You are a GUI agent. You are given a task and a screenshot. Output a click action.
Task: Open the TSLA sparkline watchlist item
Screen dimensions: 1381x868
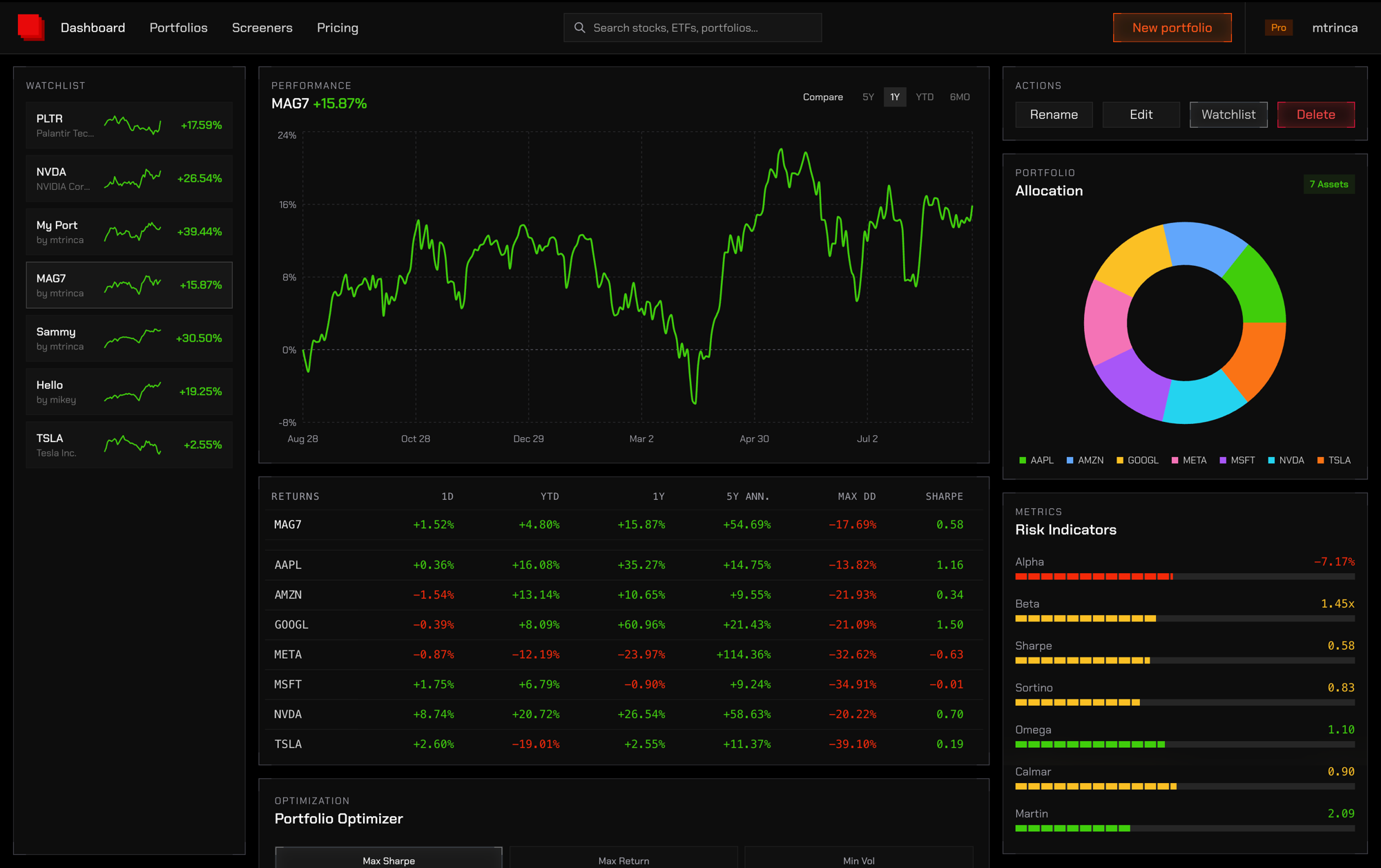click(x=133, y=445)
